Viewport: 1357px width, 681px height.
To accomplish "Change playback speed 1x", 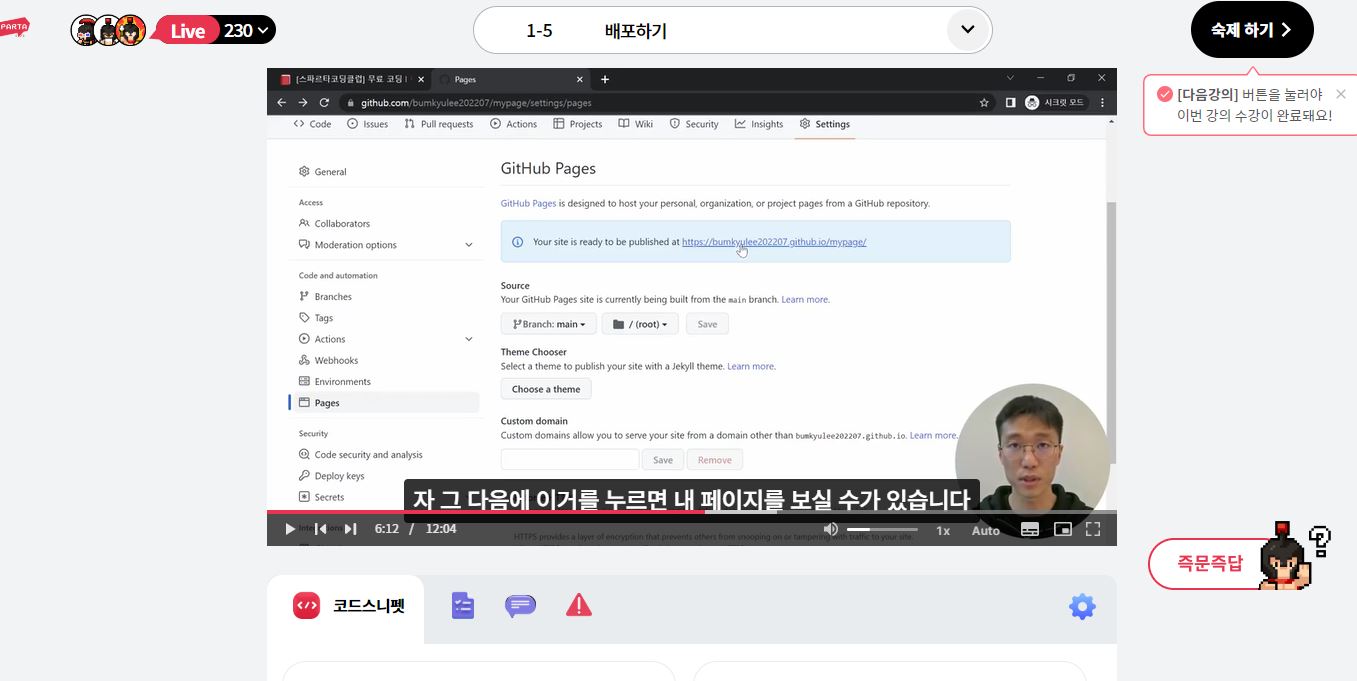I will tap(943, 530).
